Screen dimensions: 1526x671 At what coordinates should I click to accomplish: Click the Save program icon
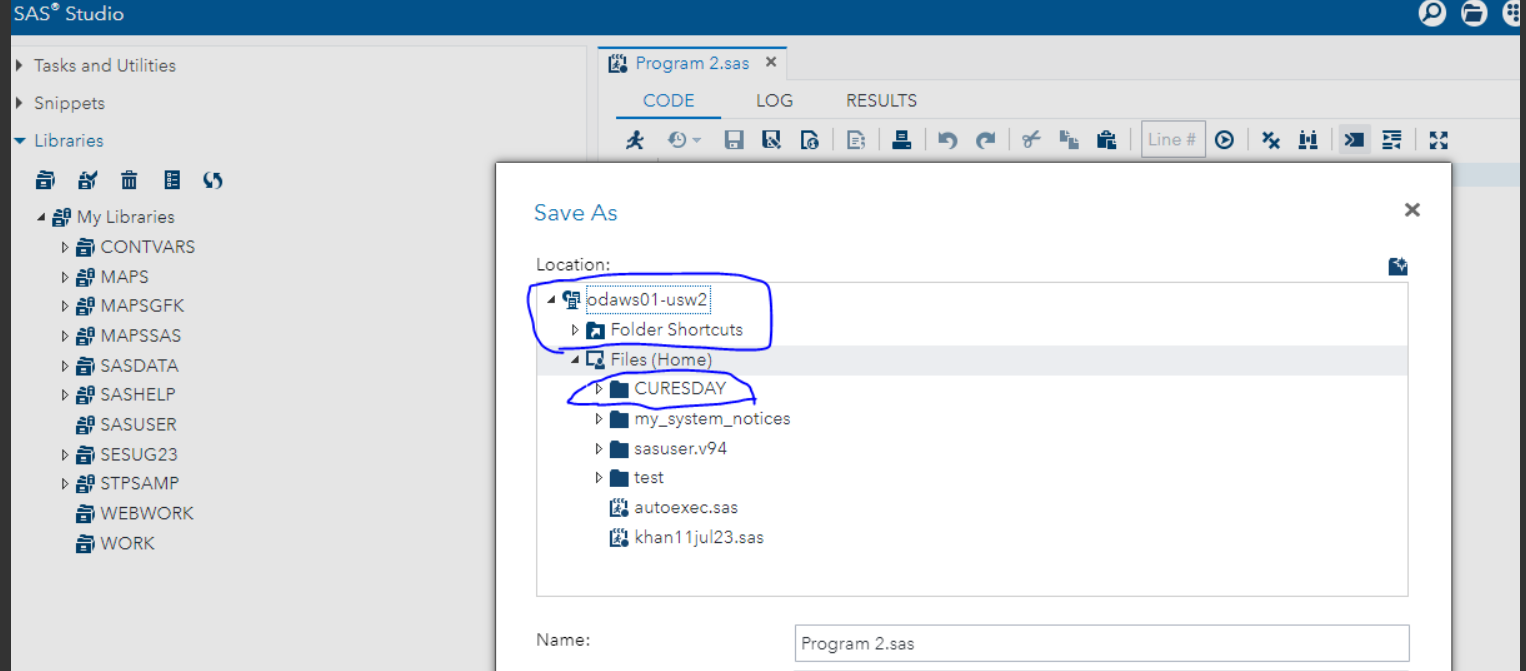(x=733, y=140)
